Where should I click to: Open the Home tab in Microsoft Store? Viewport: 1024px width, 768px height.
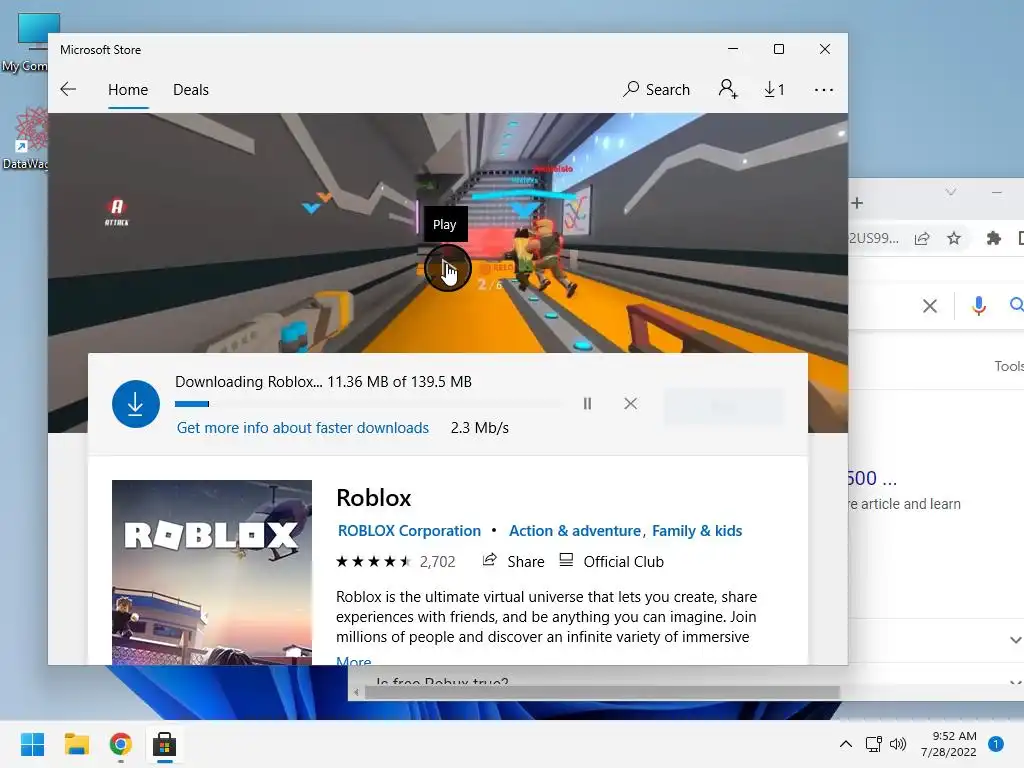pos(128,89)
